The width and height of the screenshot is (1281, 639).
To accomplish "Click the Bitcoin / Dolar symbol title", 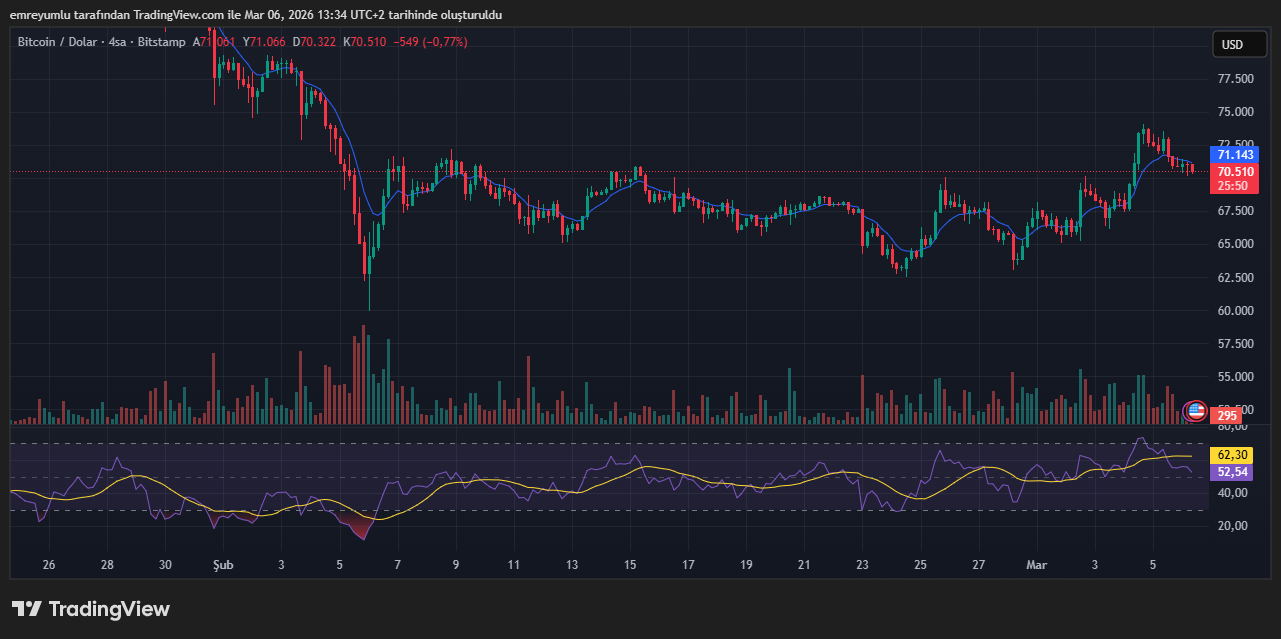I will [x=59, y=42].
